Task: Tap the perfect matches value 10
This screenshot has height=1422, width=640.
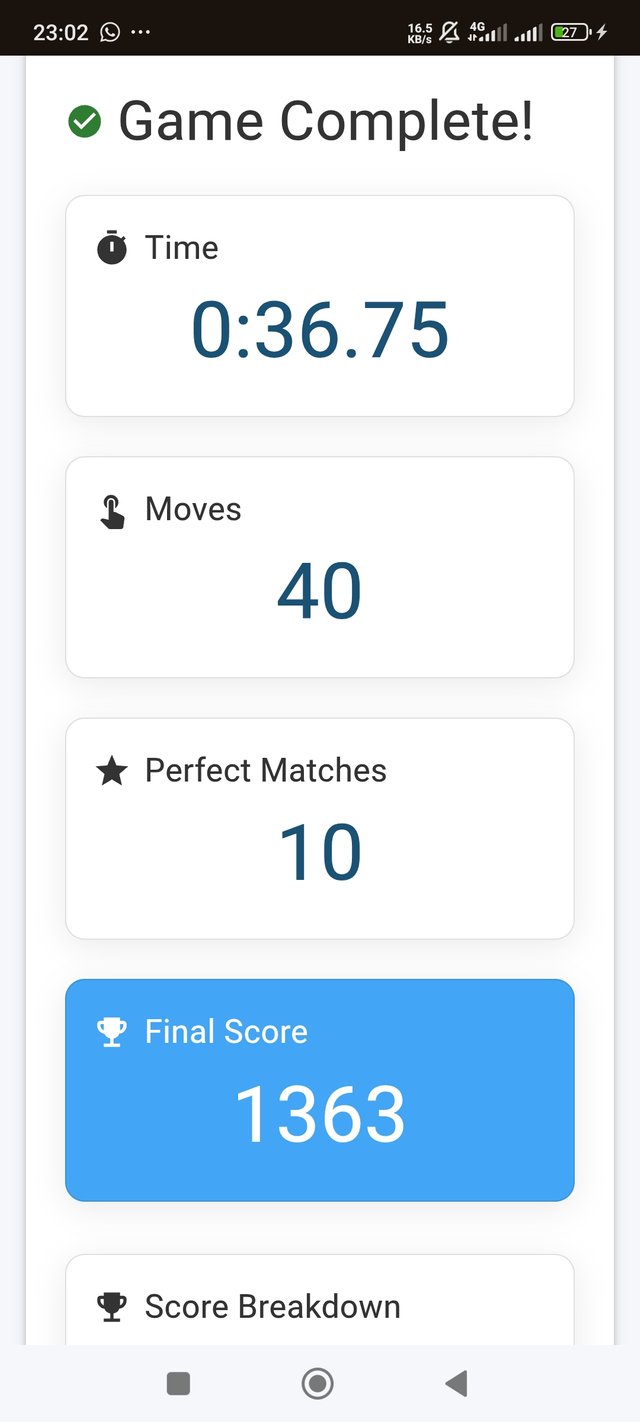Action: click(x=320, y=853)
